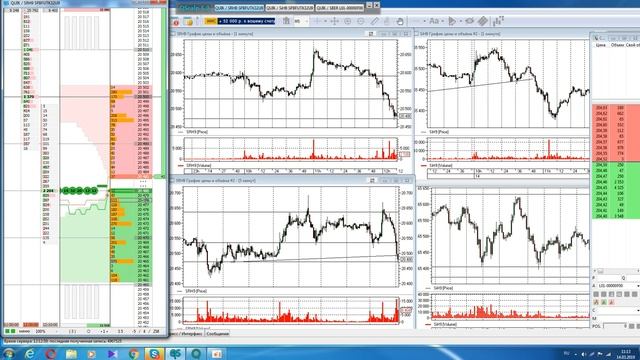Image resolution: width=640 pixels, height=360 pixels.
Task: Toggle checkbox of SRH9 5-minute chart title
Action: click(x=173, y=180)
